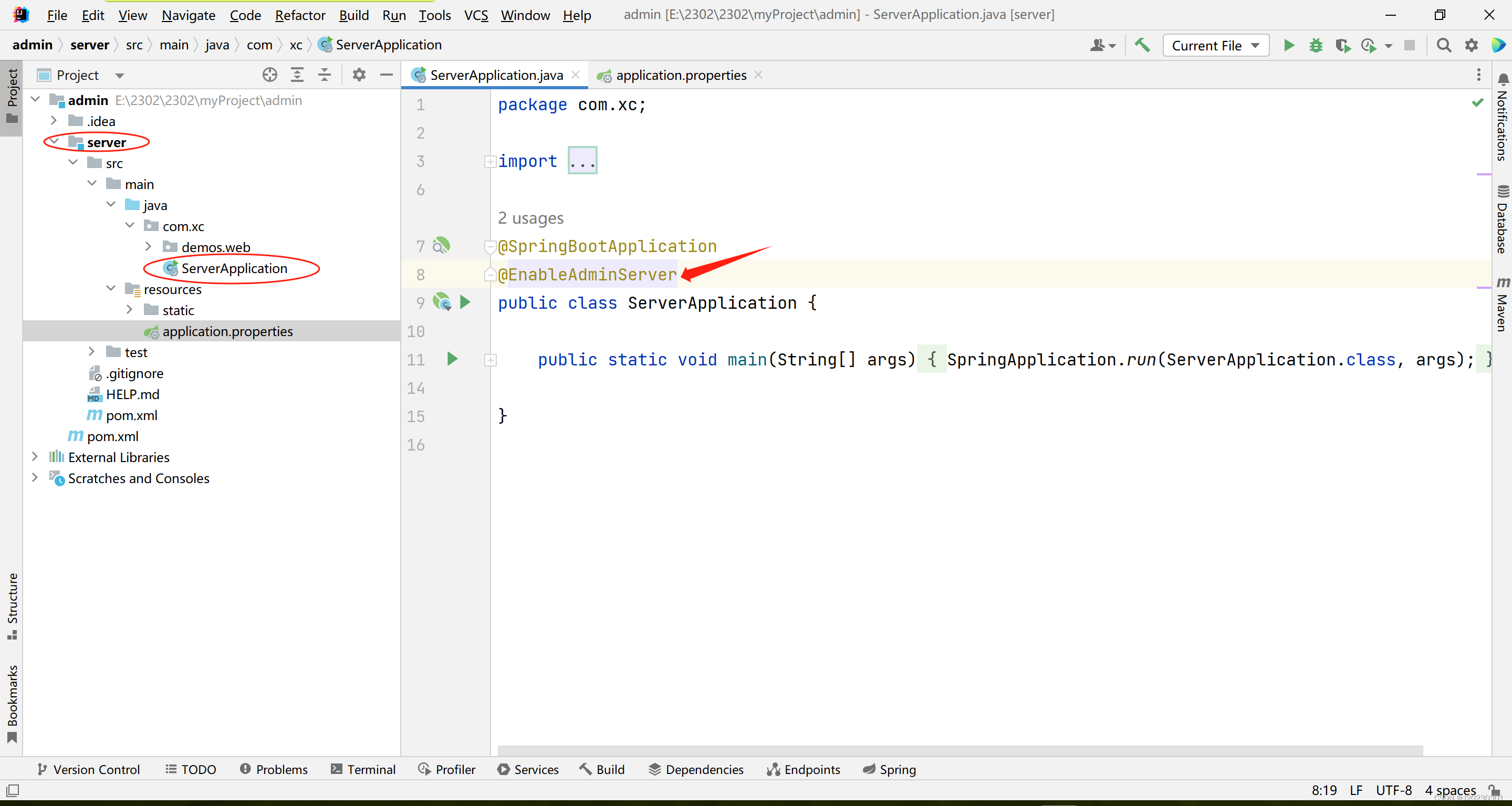Click the horizontal scrollbar of the editor

tap(960, 751)
